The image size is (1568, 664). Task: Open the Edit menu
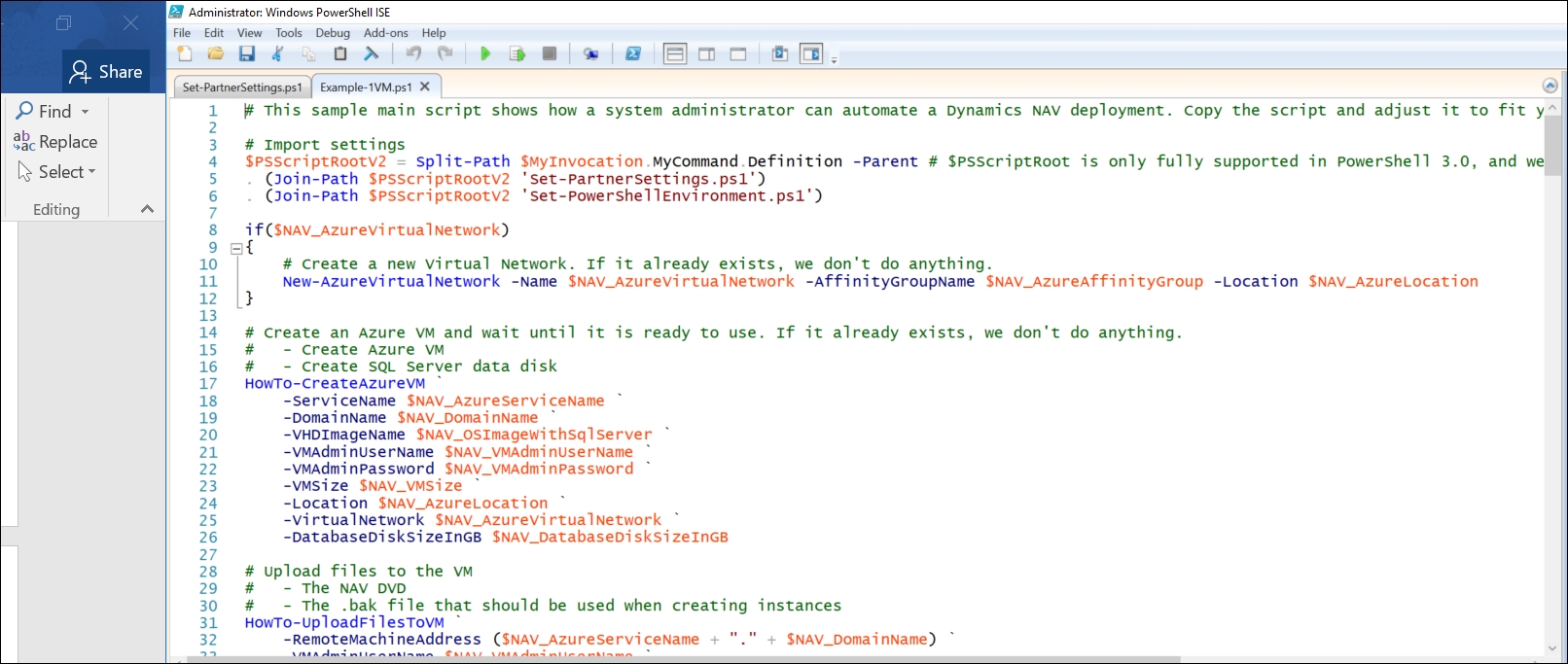214,33
